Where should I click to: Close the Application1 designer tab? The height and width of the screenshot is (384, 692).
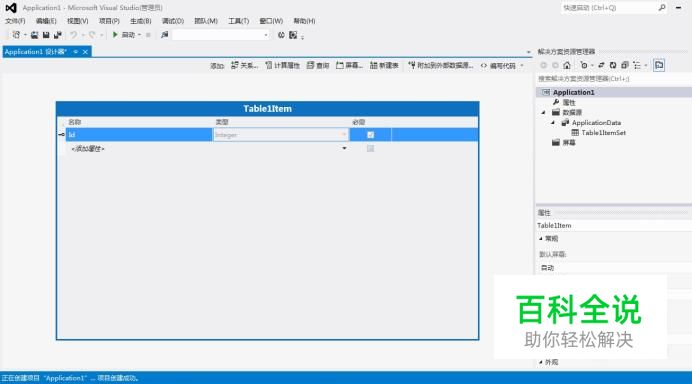click(85, 52)
